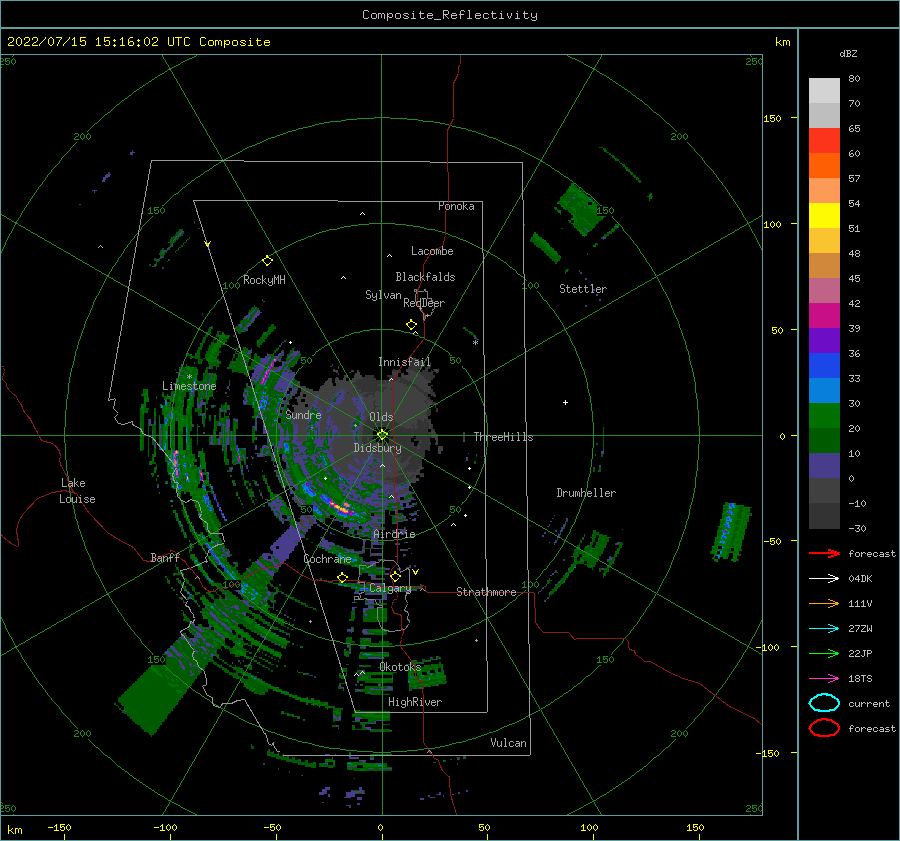This screenshot has height=841, width=900.
Task: Click the Sylvan label
Action: pos(383,295)
